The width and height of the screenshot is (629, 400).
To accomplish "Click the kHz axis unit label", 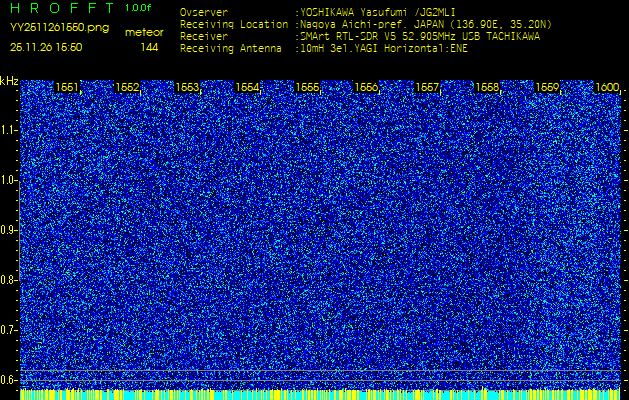I will click(9, 81).
